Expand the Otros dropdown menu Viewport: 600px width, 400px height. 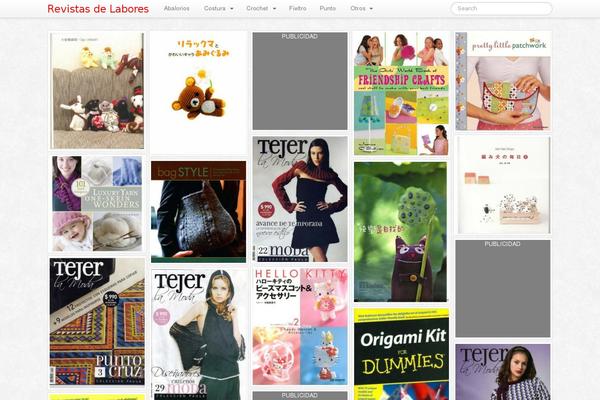361,8
